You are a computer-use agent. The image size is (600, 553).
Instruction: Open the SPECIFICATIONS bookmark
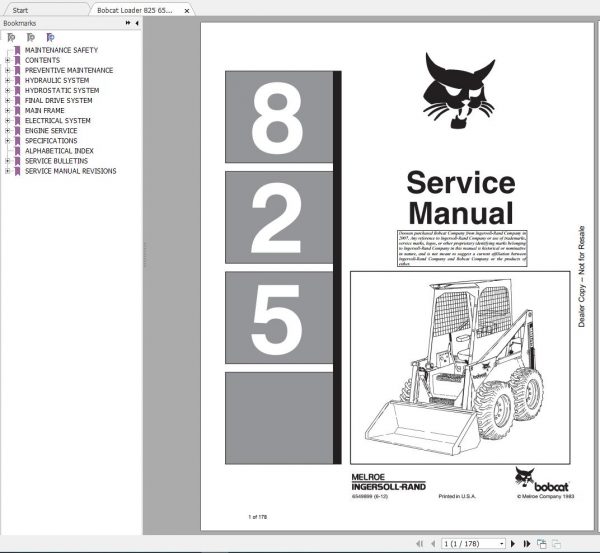tap(51, 140)
